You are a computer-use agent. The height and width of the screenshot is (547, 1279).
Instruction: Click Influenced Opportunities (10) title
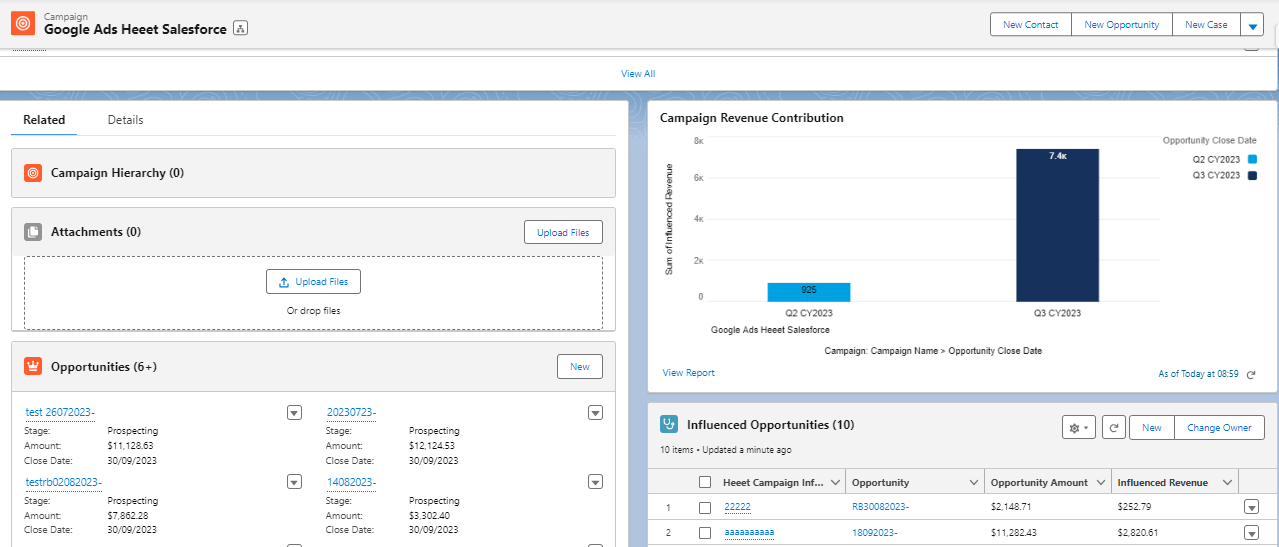point(770,425)
